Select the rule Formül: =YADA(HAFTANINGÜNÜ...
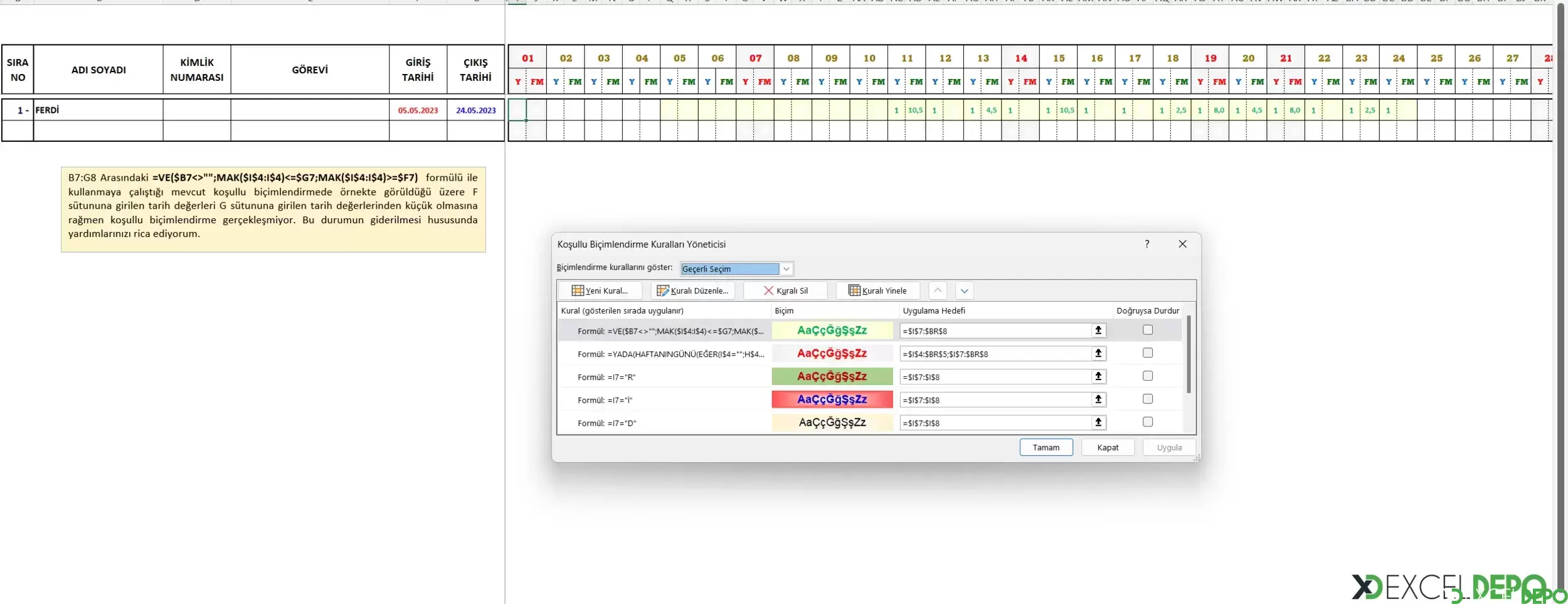This screenshot has height=604, width=1568. 670,354
